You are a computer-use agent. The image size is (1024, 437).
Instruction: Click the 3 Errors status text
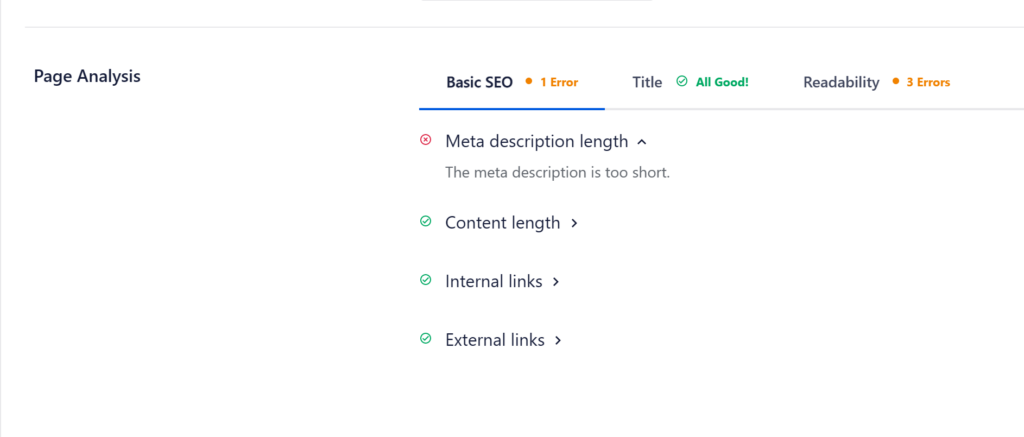tap(928, 82)
